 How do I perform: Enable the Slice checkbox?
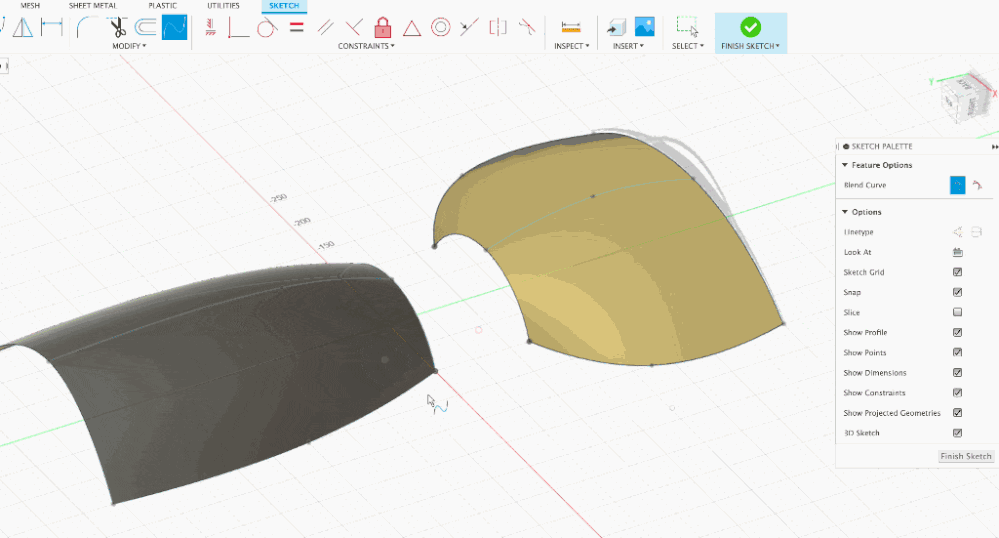point(957,312)
